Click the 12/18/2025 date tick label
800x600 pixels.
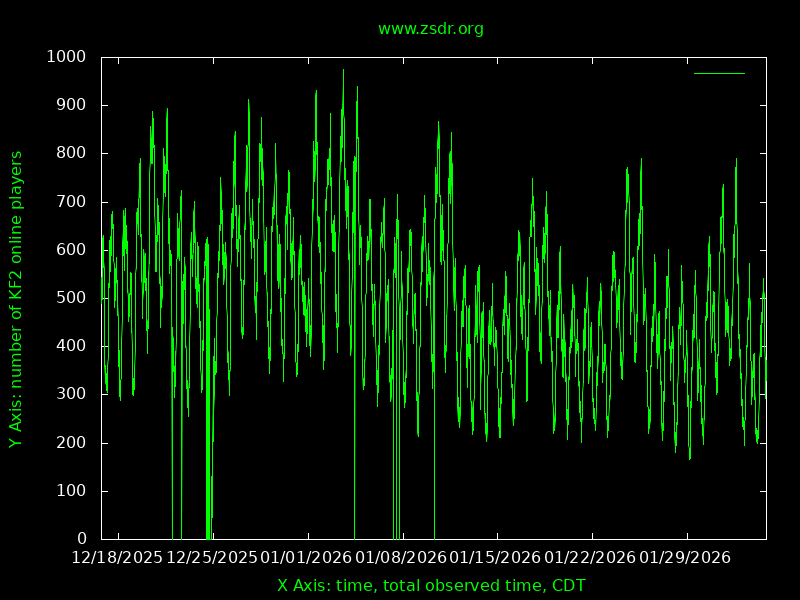coord(117,556)
